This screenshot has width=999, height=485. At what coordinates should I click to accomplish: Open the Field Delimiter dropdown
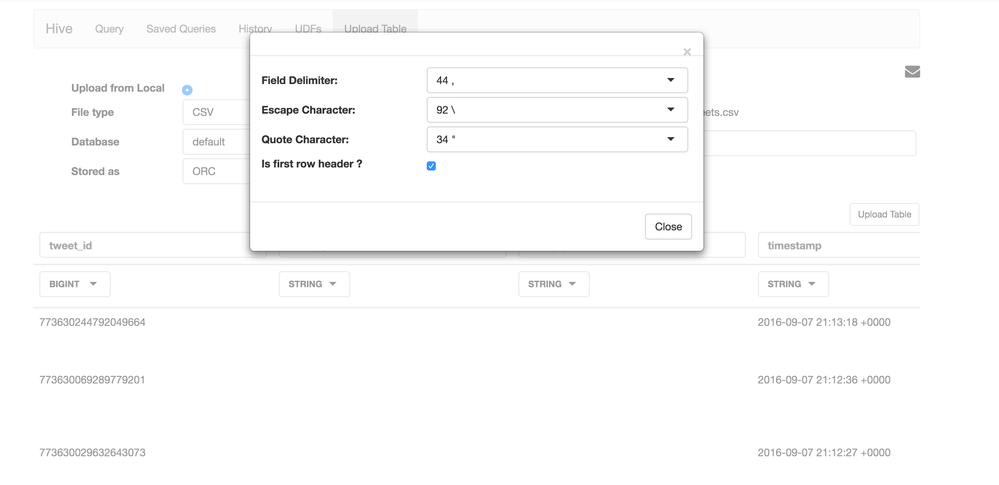557,80
